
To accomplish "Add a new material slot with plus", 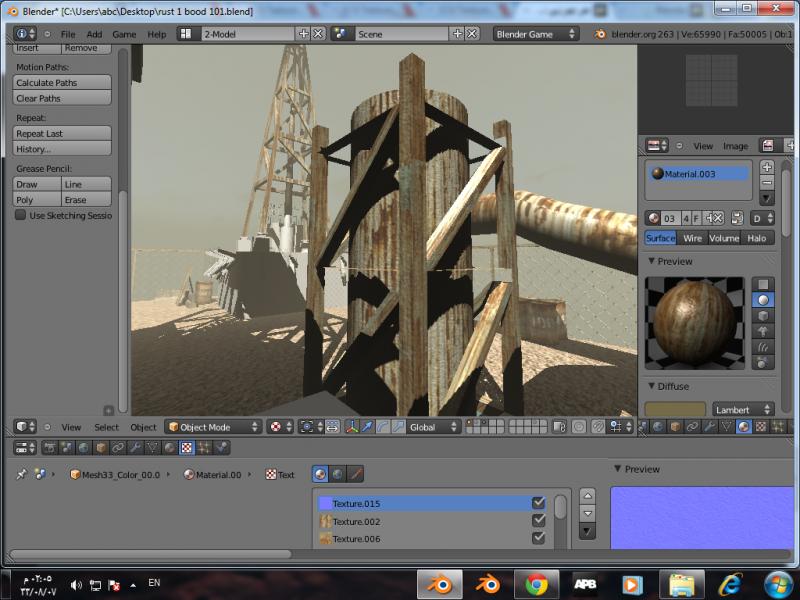I will pyautogui.click(x=767, y=167).
